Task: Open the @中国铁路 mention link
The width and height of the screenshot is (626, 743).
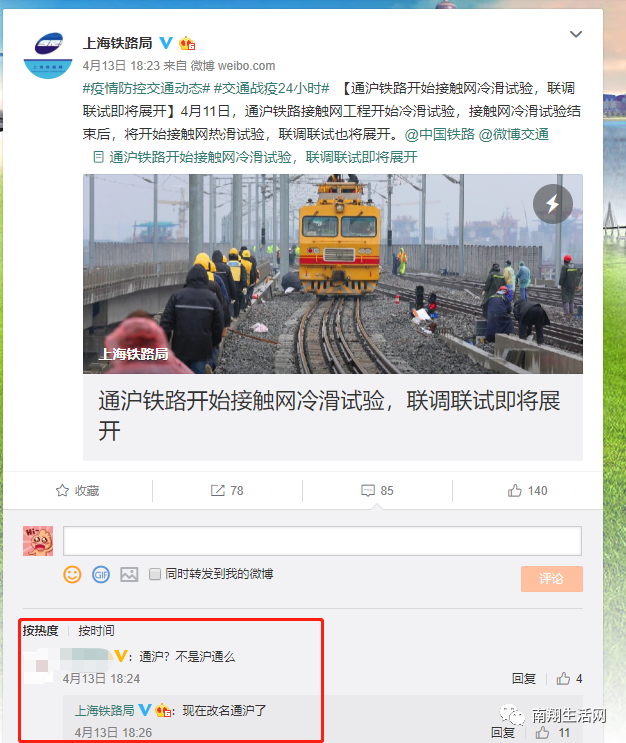Action: 439,134
